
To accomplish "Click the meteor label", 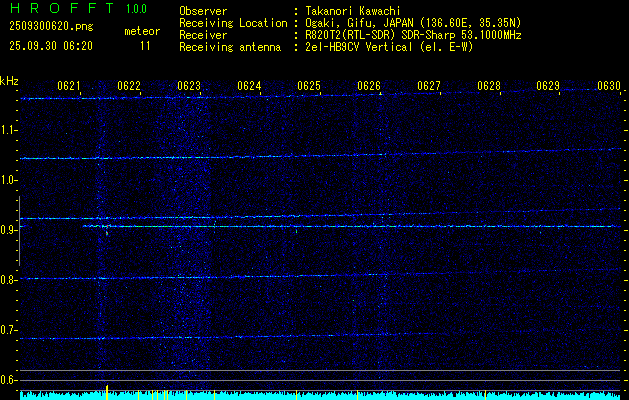I will point(142,31).
